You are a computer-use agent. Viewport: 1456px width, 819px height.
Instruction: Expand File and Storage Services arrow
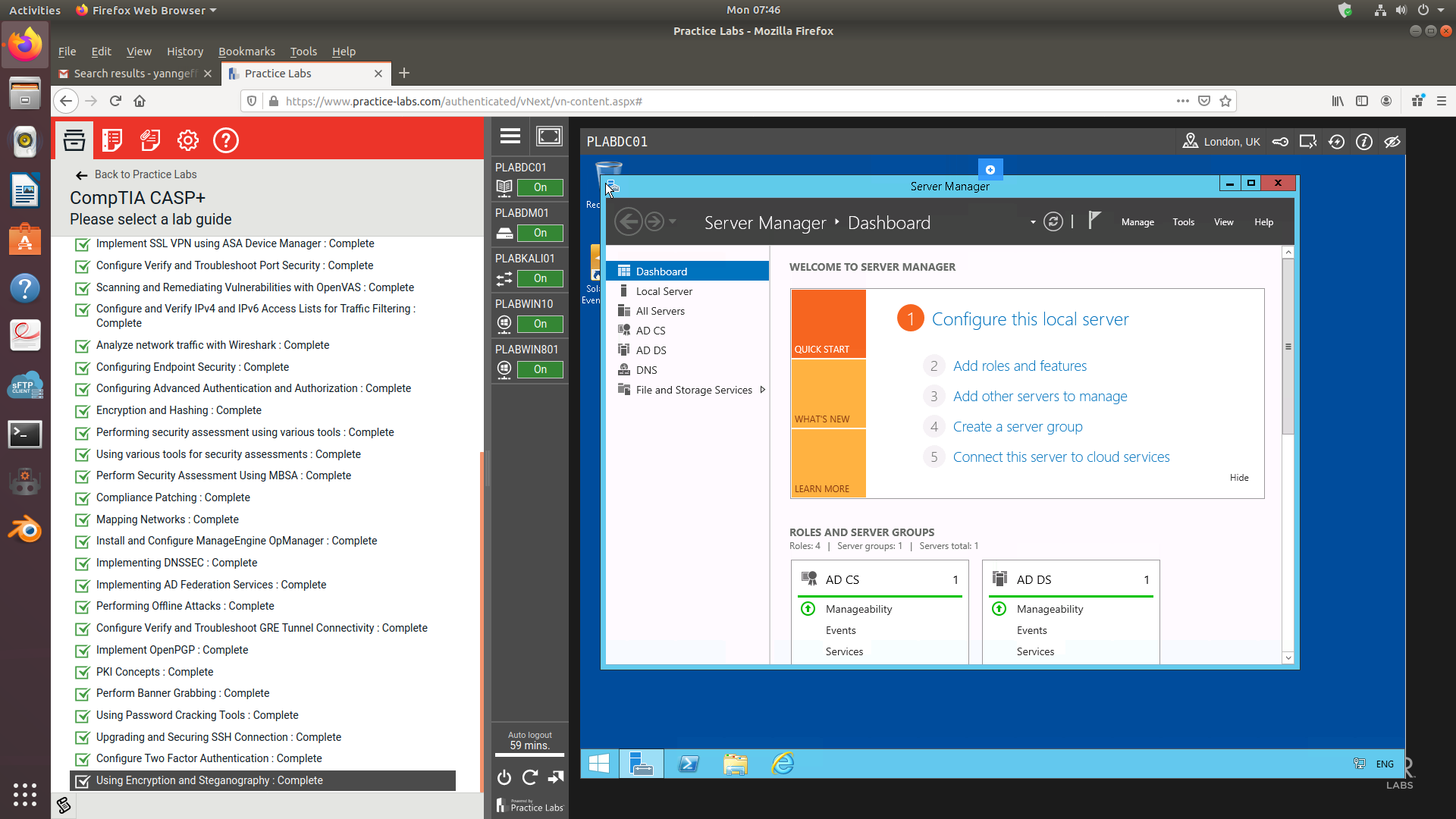click(x=762, y=390)
